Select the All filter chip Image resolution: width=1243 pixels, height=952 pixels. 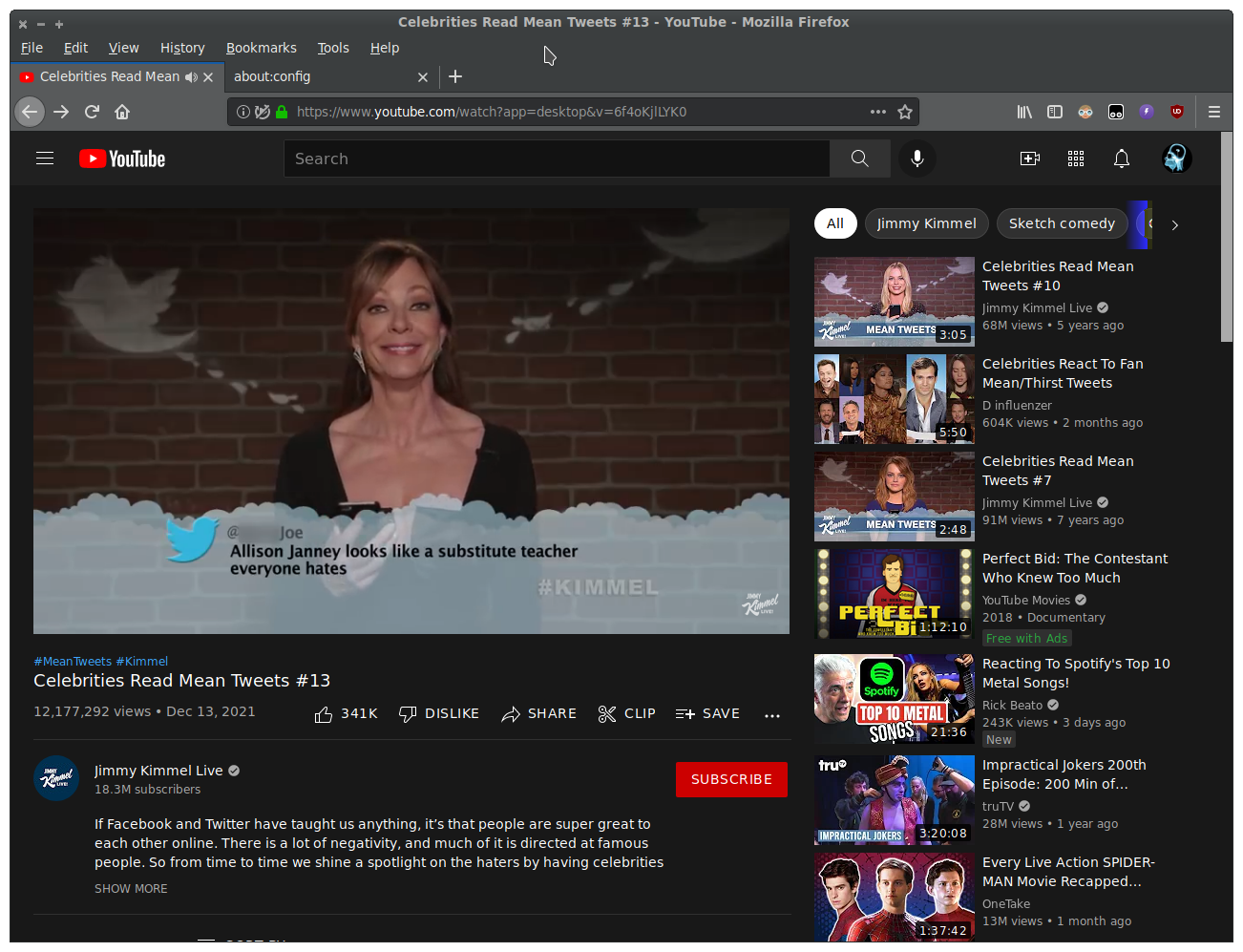point(835,223)
